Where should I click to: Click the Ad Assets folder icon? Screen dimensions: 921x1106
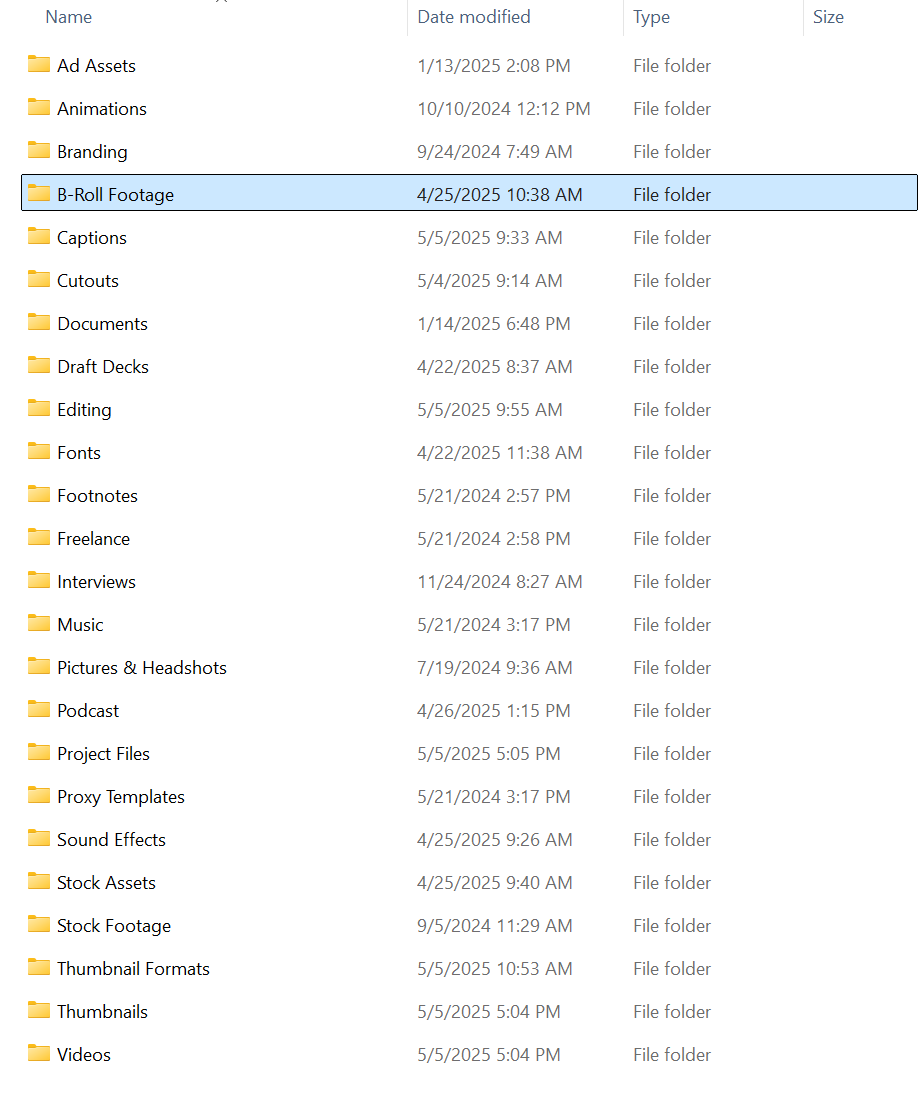point(39,65)
